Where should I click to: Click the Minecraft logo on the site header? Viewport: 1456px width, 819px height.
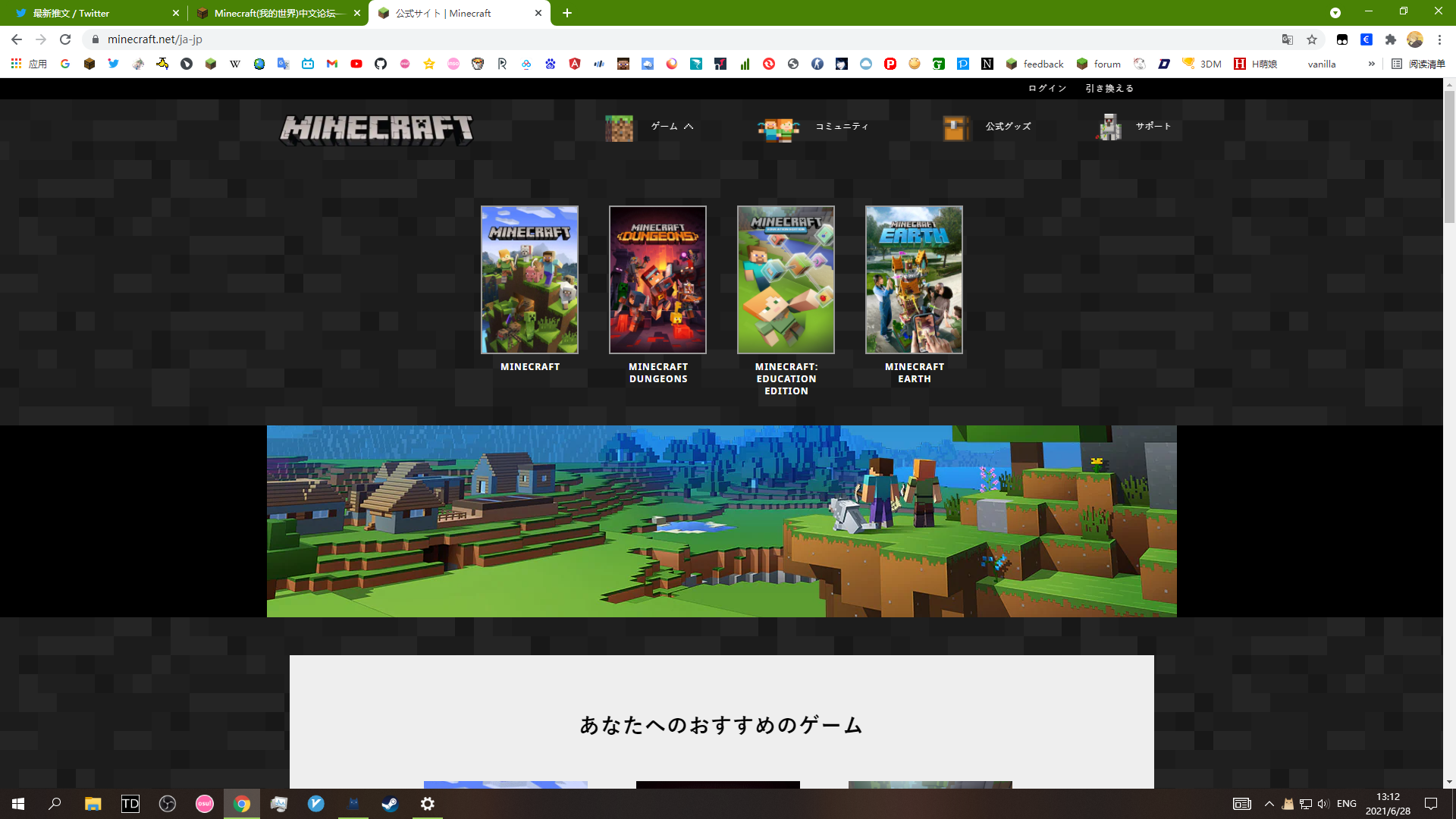pos(377,129)
